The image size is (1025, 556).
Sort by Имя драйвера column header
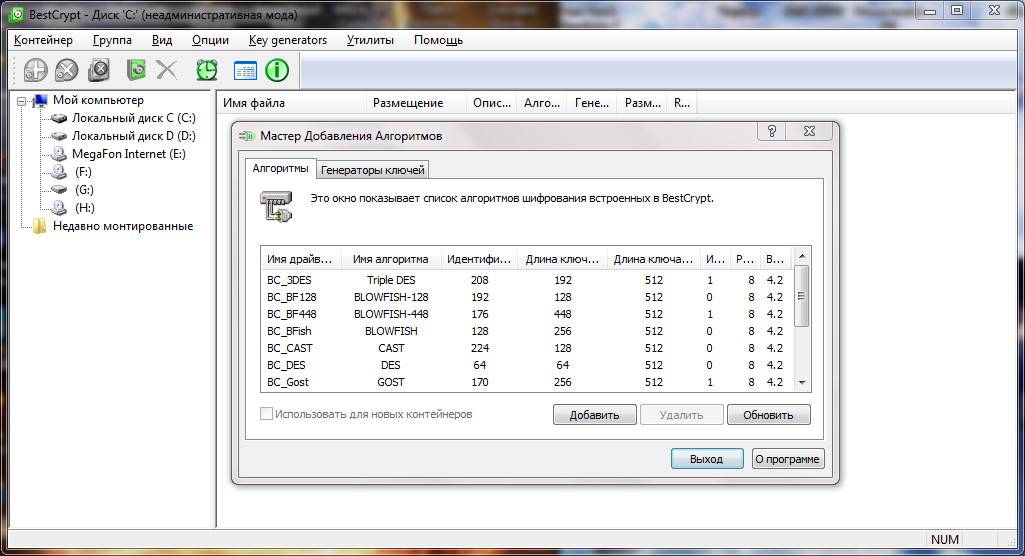click(x=299, y=259)
